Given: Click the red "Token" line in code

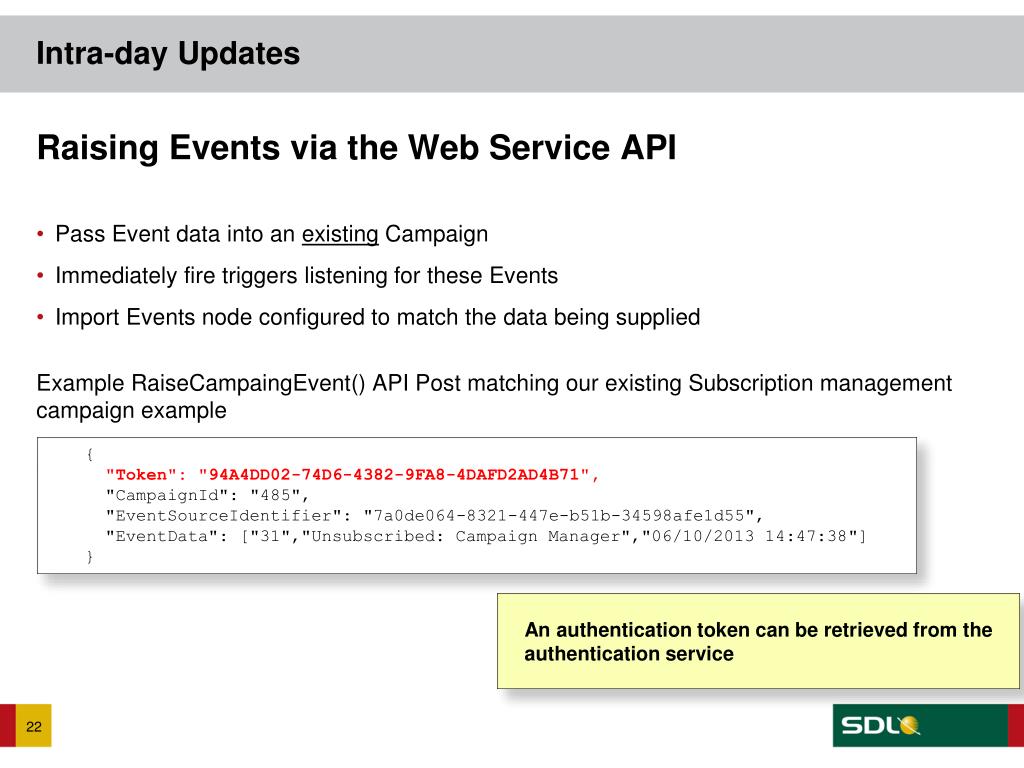Looking at the screenshot, I should [353, 475].
